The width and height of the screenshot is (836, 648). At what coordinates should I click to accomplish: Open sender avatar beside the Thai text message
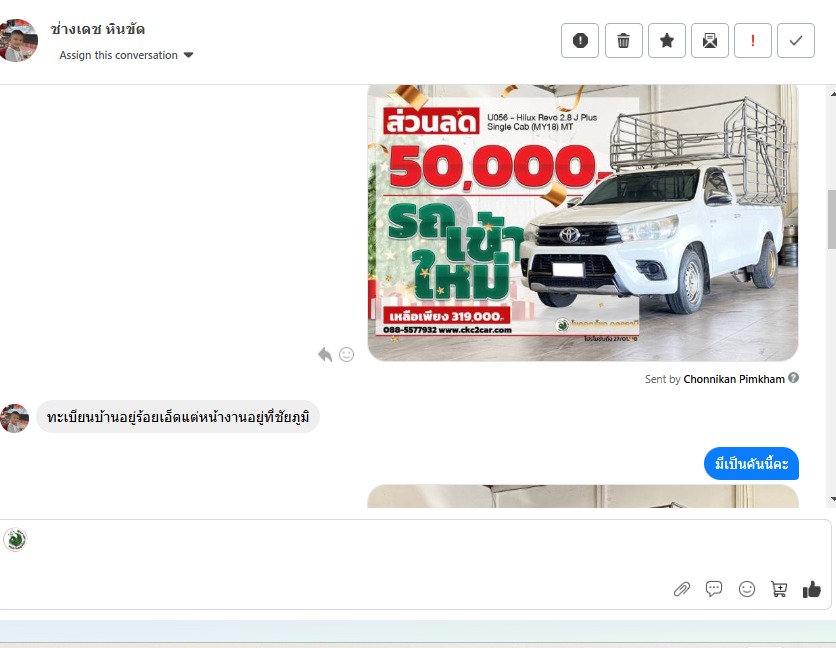(x=14, y=418)
